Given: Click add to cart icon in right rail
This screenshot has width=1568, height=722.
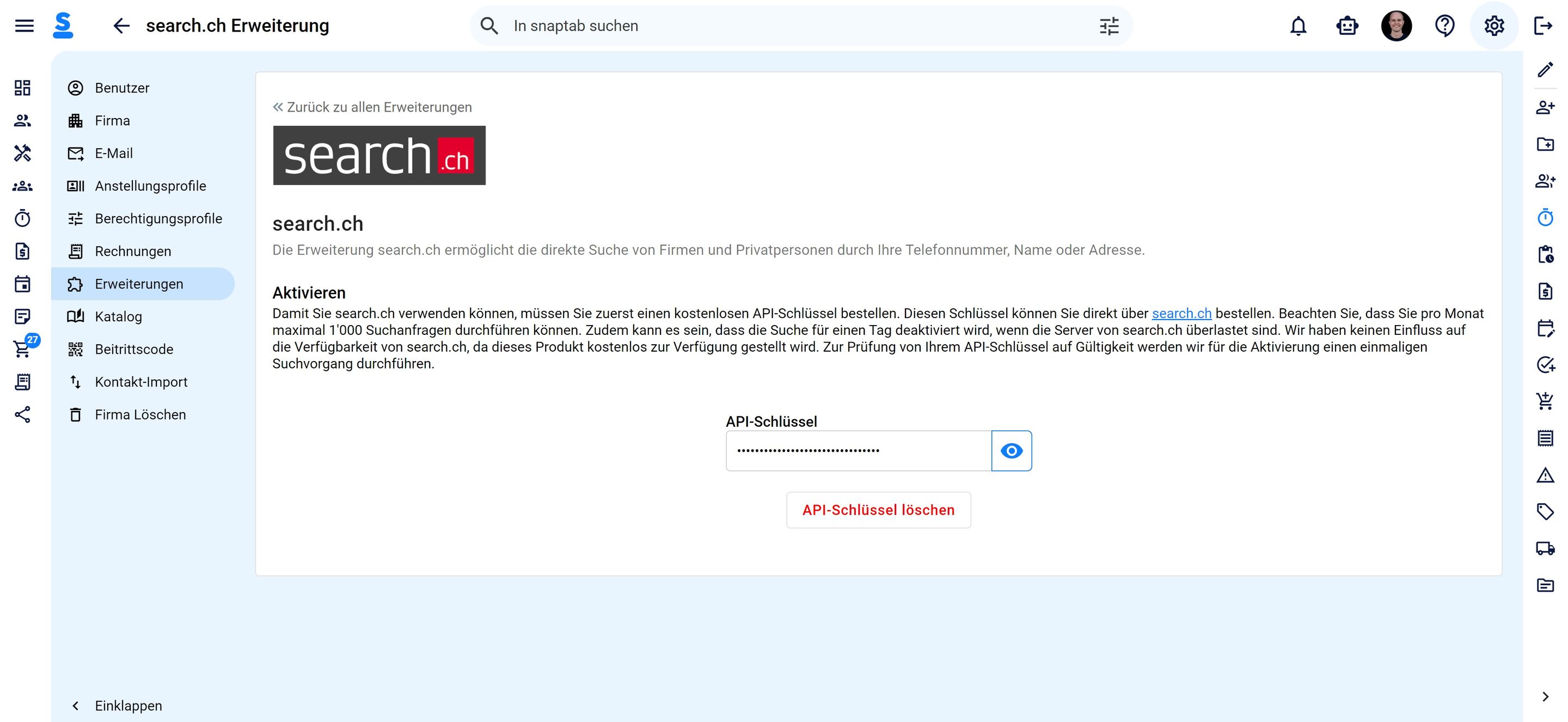Looking at the screenshot, I should click(x=1545, y=401).
